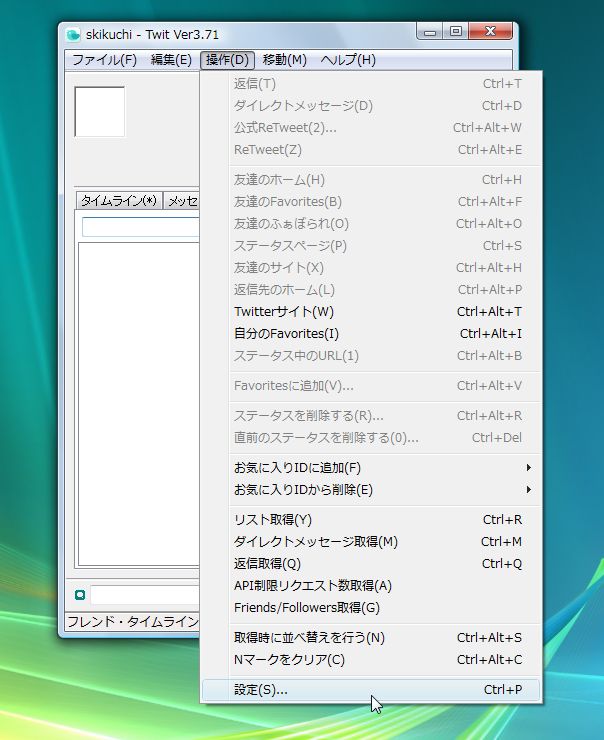Click the green status icon at bottom
The height and width of the screenshot is (740, 604).
(x=80, y=595)
